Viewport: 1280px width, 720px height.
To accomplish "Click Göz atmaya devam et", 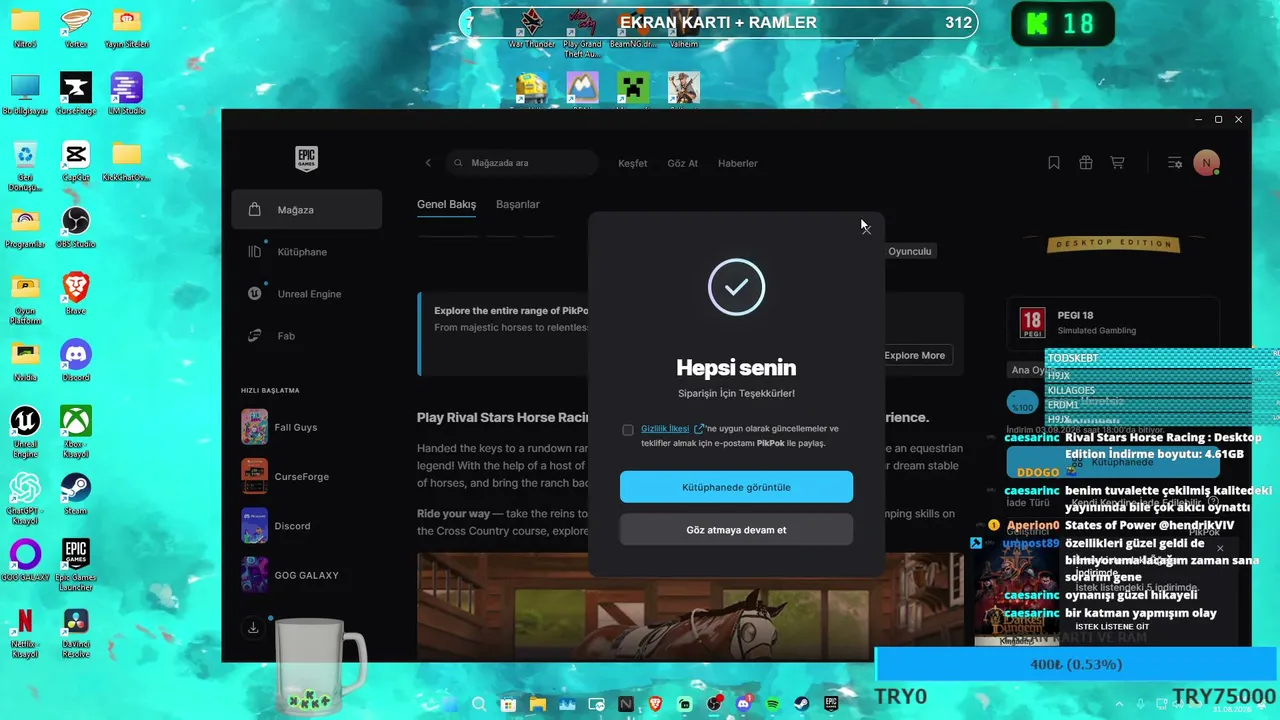I will coord(736,530).
